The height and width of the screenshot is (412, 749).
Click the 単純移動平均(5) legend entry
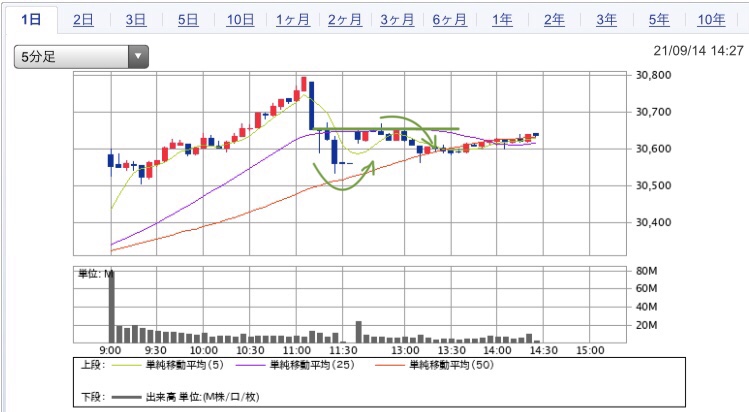click(x=184, y=365)
